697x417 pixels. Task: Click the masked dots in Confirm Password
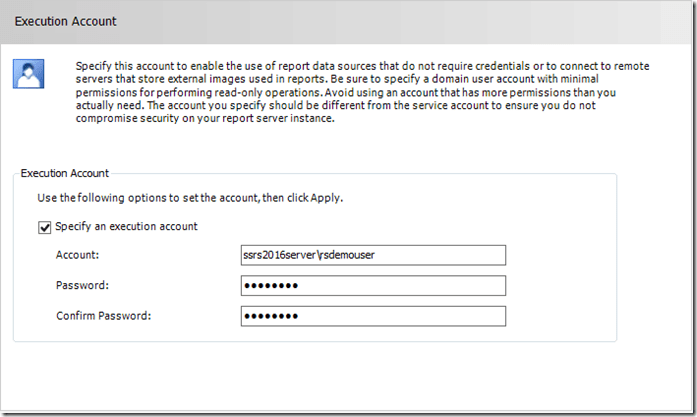[x=271, y=317]
